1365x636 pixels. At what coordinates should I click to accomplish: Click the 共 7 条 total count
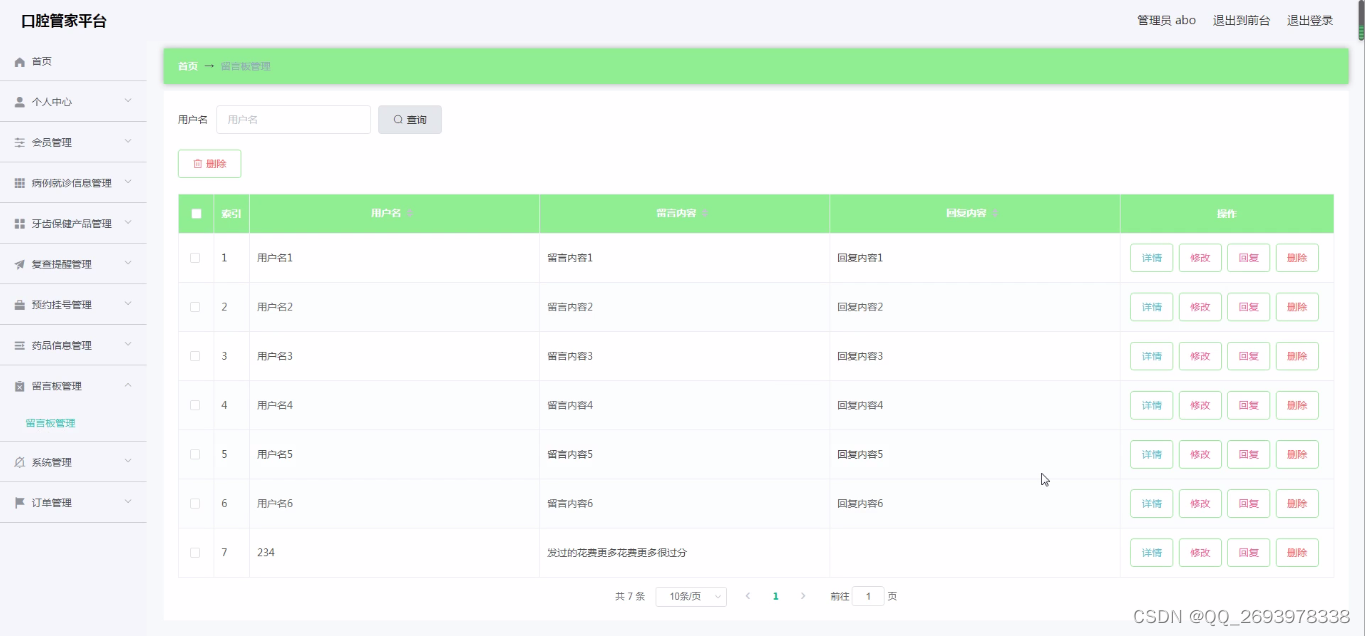point(630,597)
